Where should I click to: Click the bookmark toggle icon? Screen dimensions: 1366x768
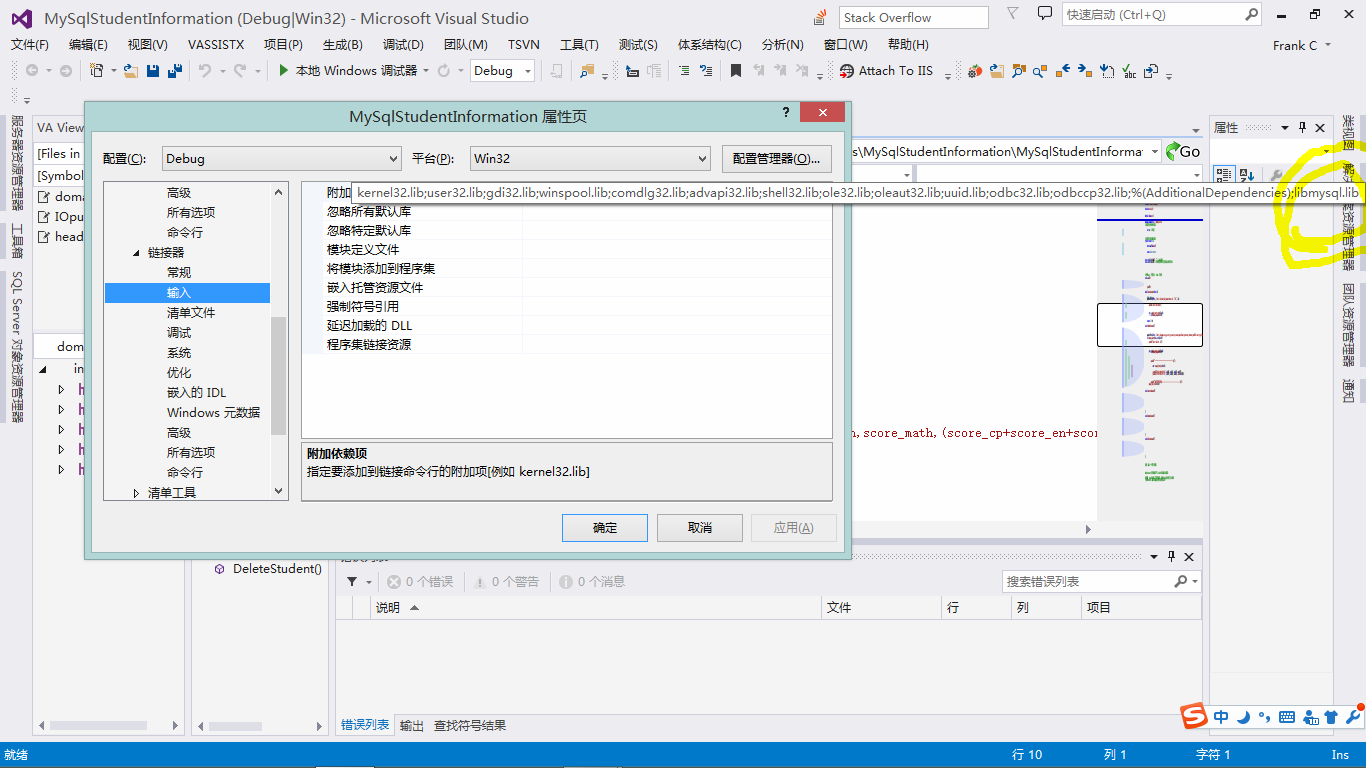coord(736,71)
